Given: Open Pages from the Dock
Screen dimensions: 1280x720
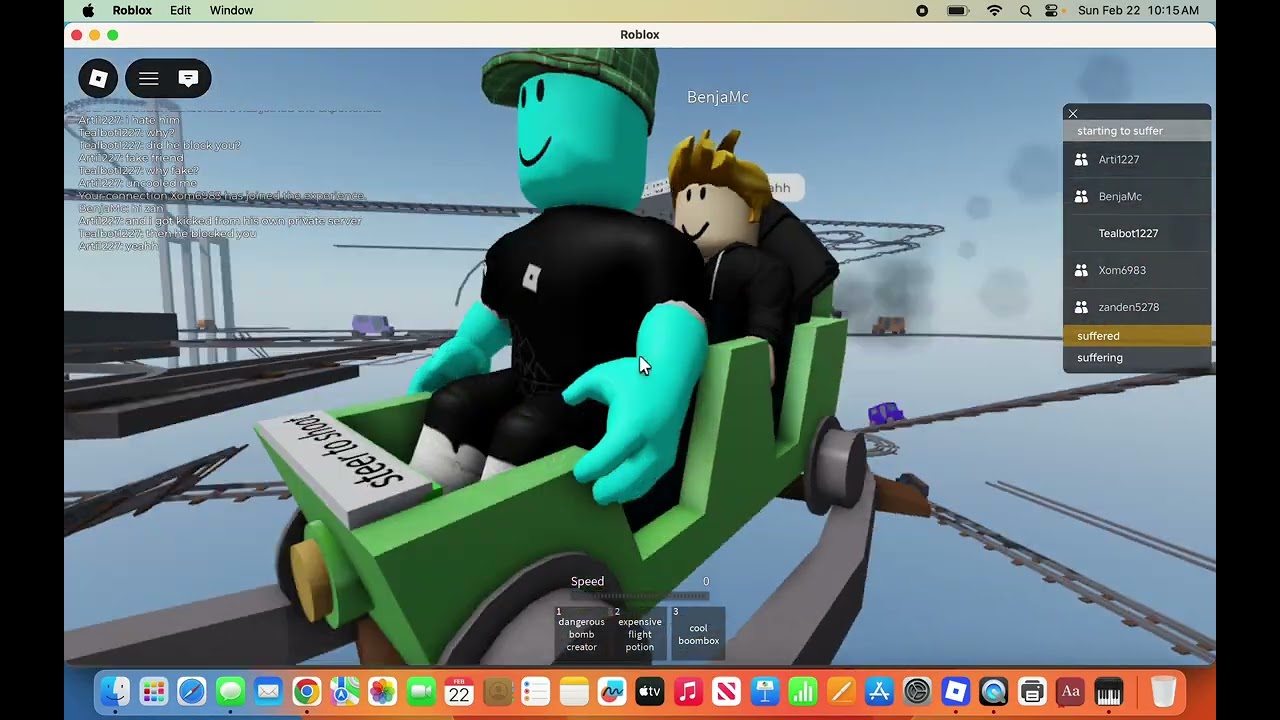Looking at the screenshot, I should pyautogui.click(x=841, y=691).
